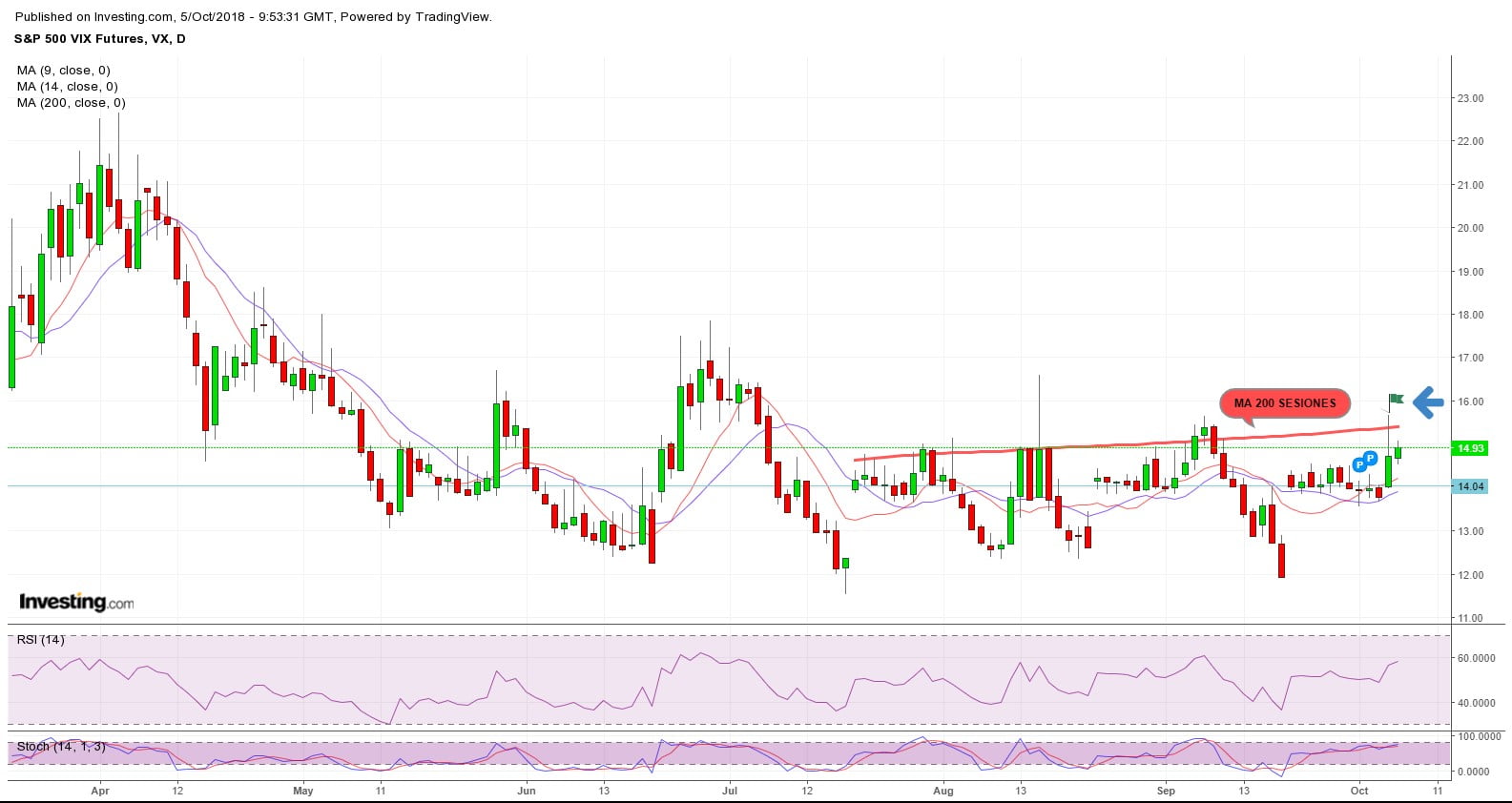Pick the Jul label on time axis
1512x803 pixels.
pyautogui.click(x=730, y=791)
